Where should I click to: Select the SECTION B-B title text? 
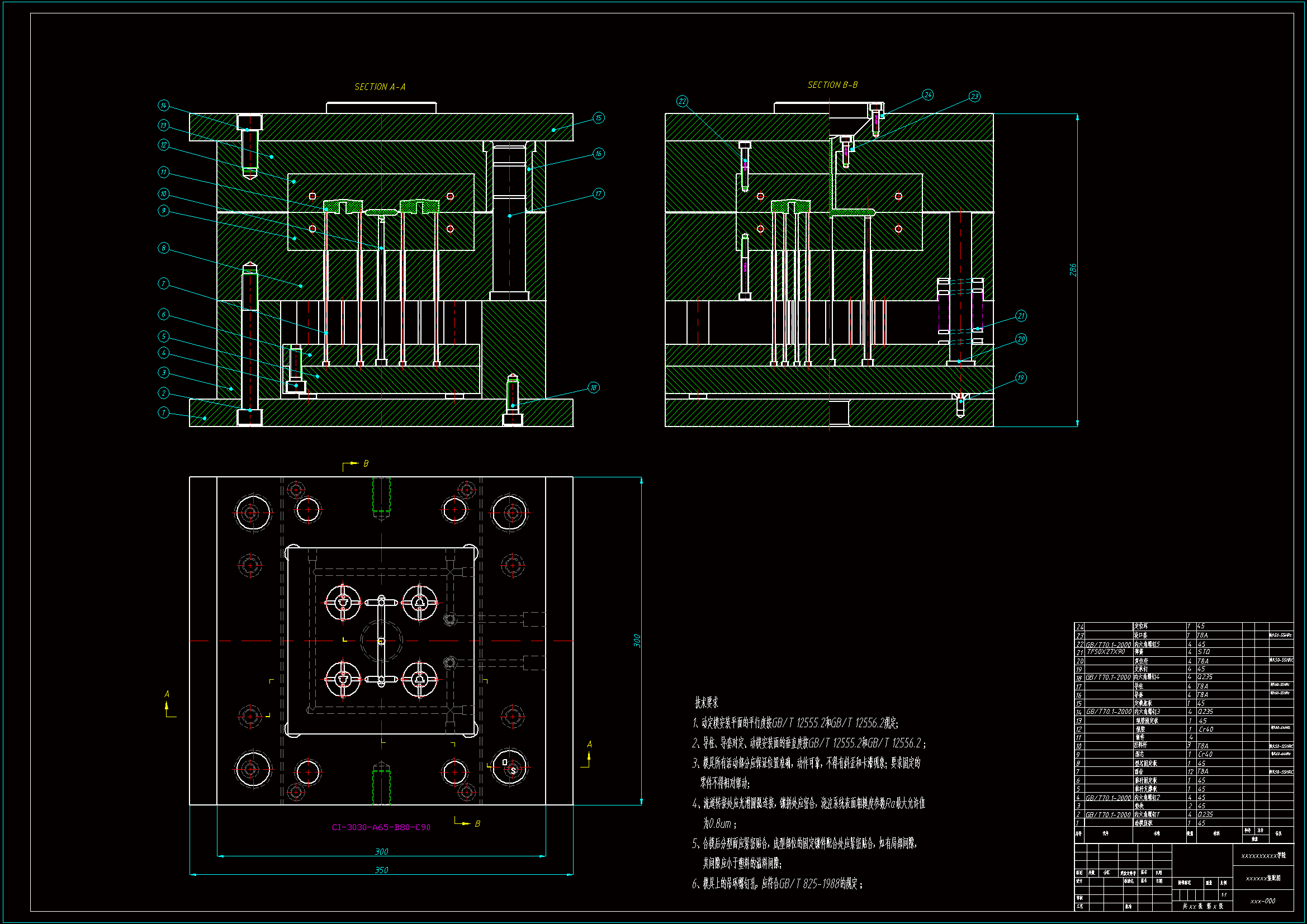(x=832, y=85)
